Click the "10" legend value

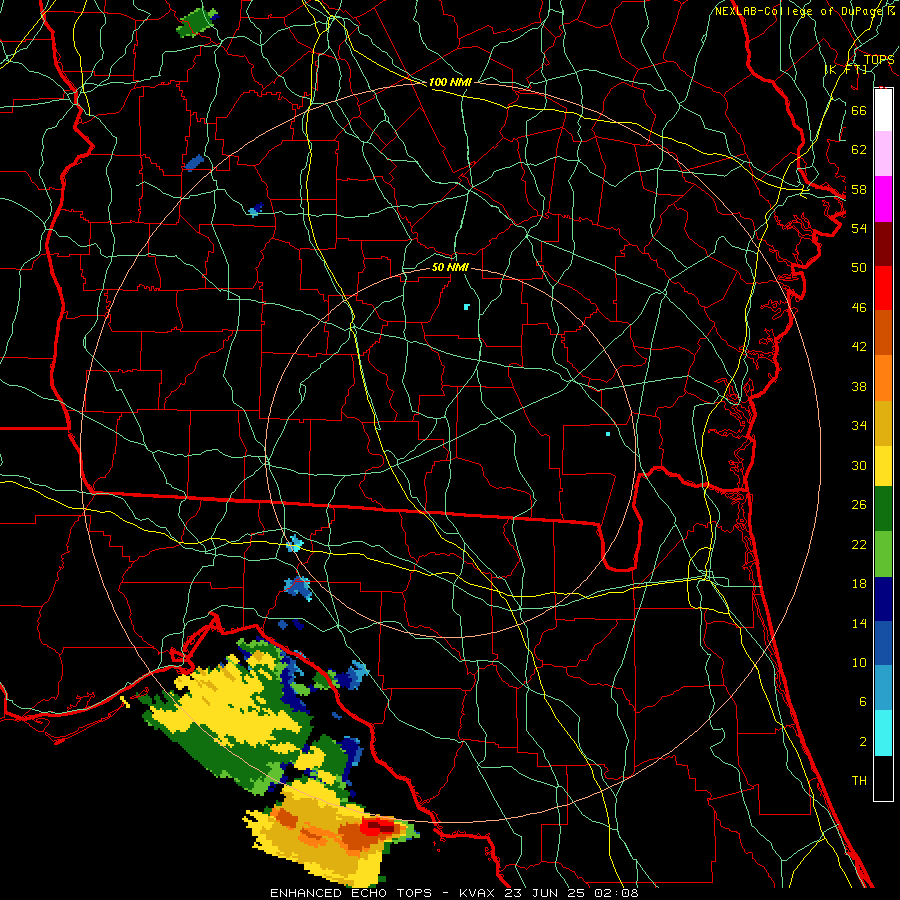859,663
